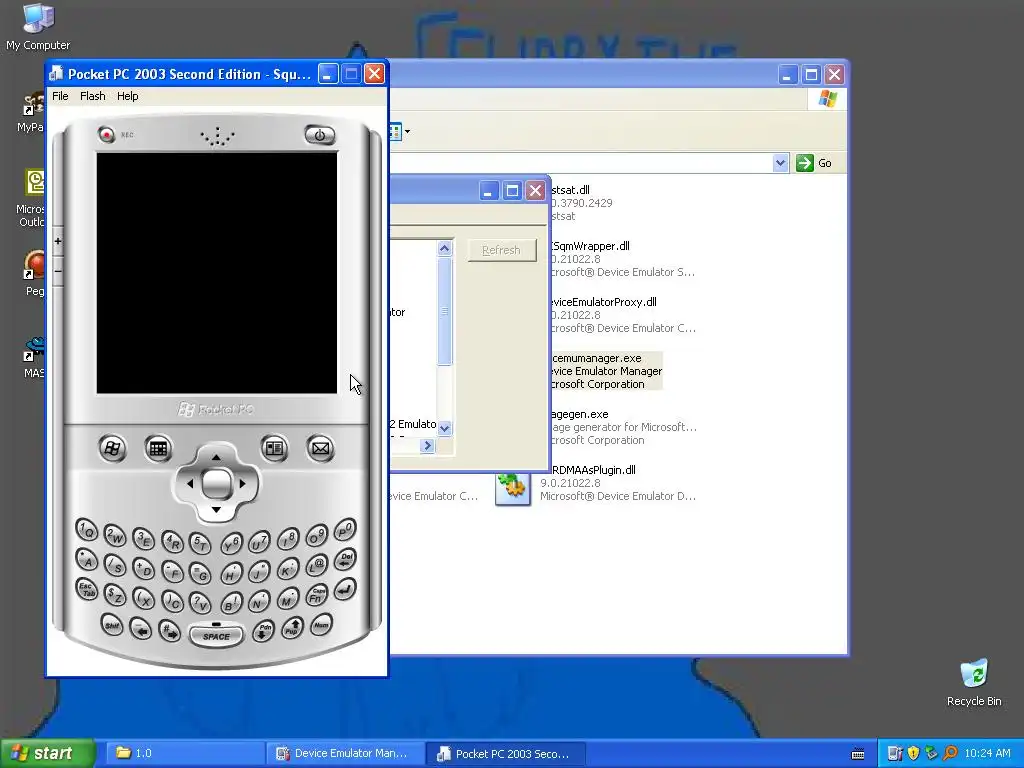Tap the Enter return key on emulator keyboard
Image resolution: width=1024 pixels, height=768 pixels.
point(345,589)
